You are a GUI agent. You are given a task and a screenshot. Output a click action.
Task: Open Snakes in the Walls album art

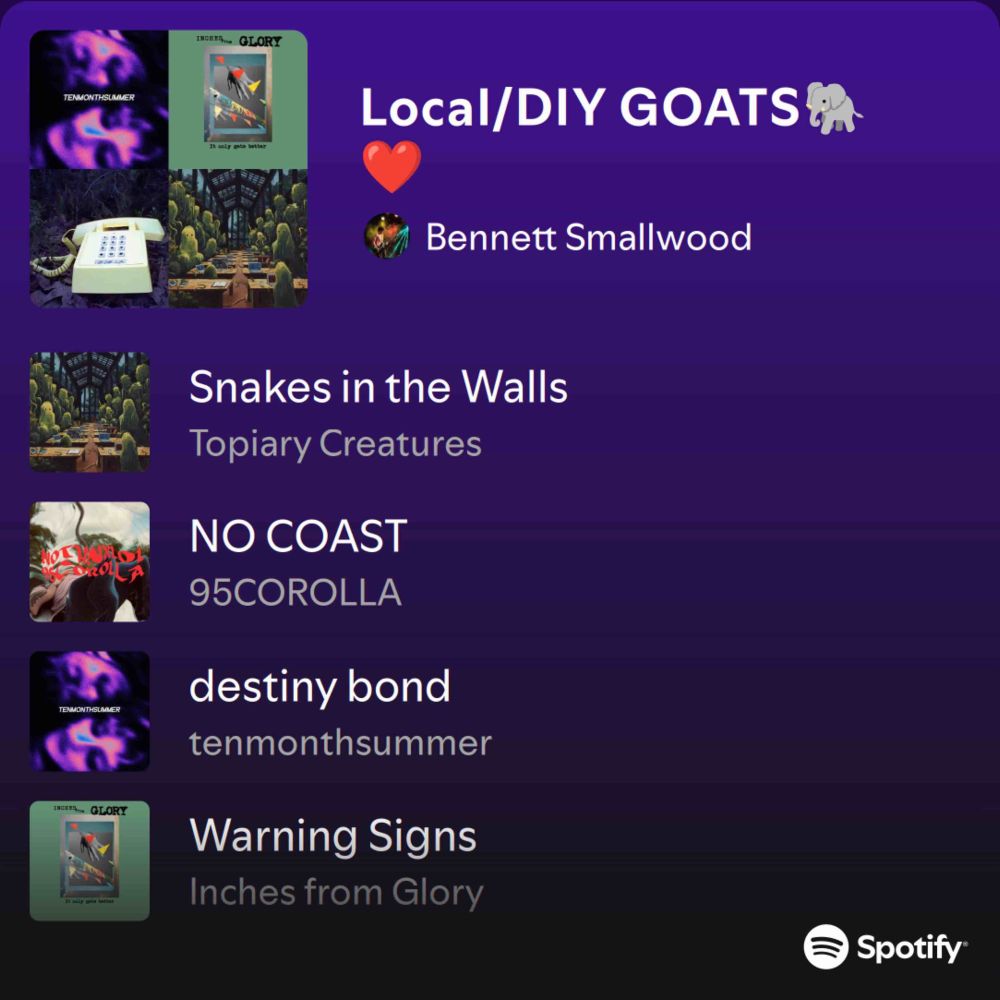tap(90, 412)
